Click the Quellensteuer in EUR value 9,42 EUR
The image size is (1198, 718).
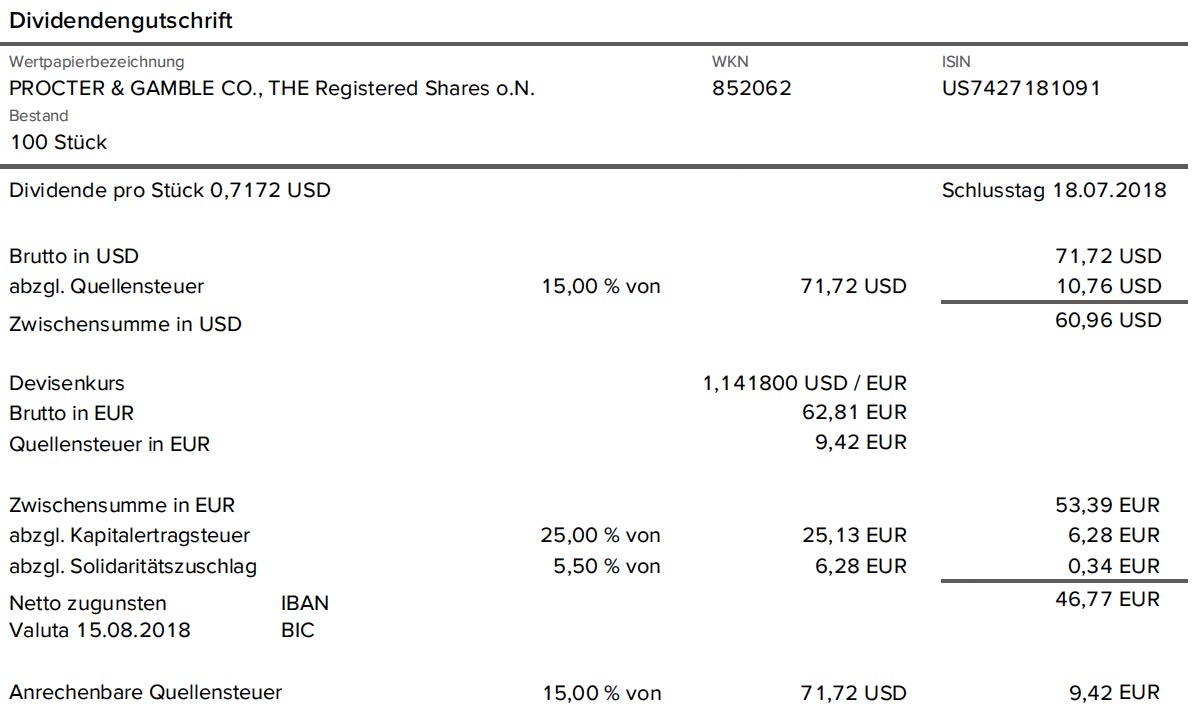(860, 442)
